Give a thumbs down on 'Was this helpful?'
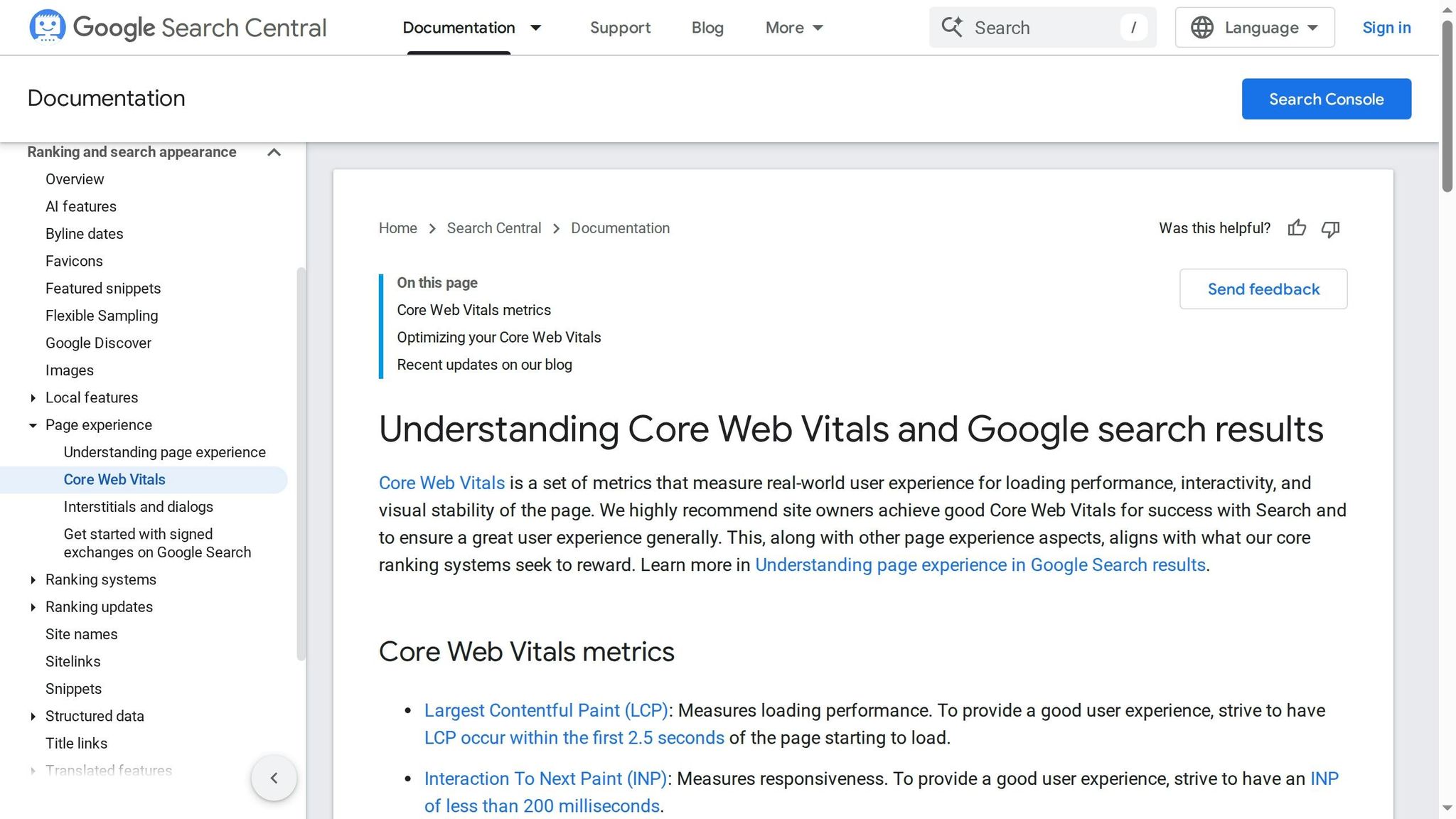The image size is (1456, 819). [1331, 228]
